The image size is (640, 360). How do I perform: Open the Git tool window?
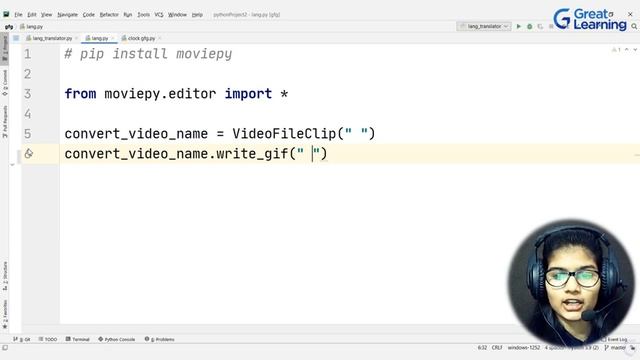tap(22, 339)
